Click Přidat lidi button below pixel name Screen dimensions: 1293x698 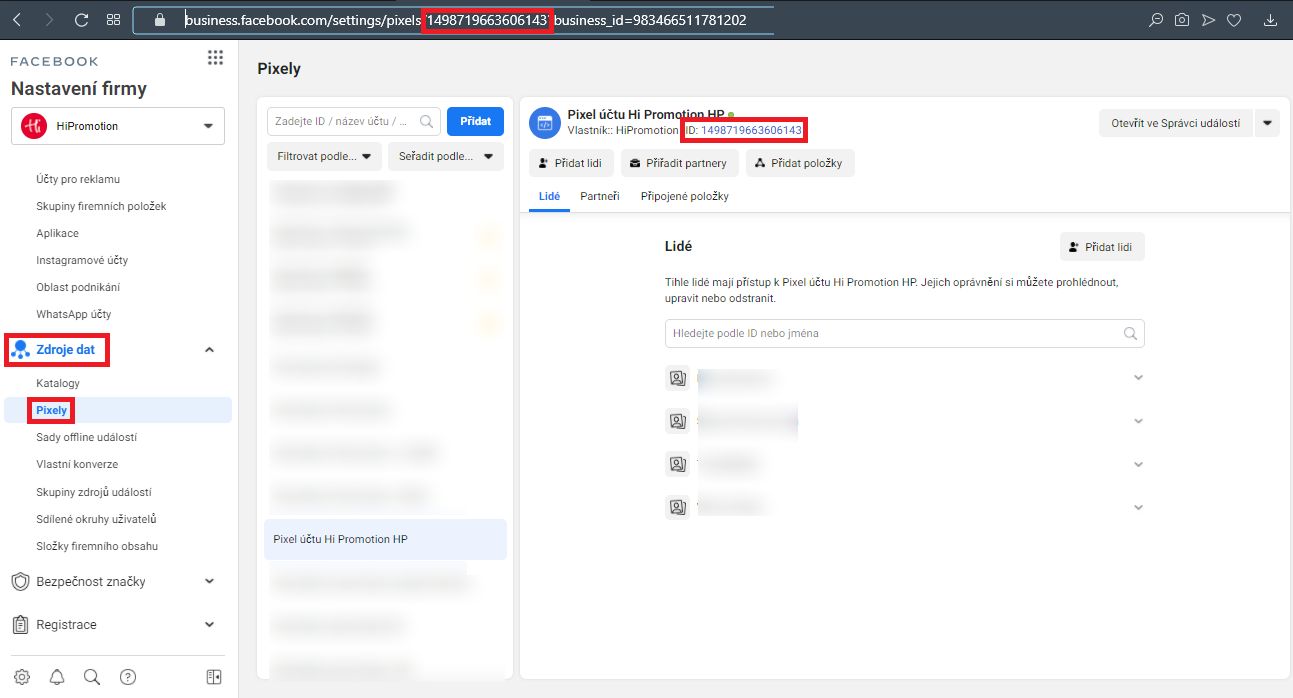(571, 163)
